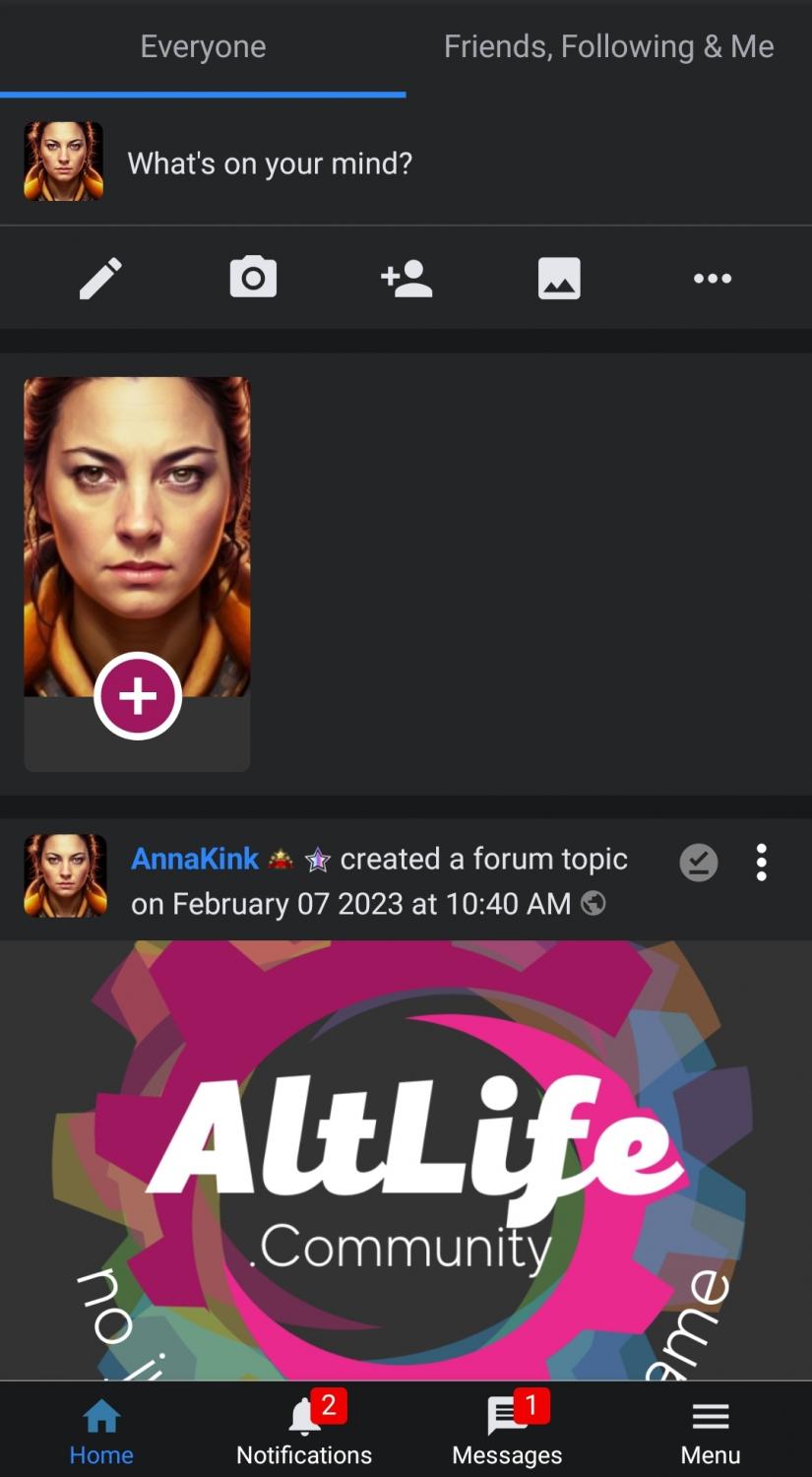The width and height of the screenshot is (812, 1477).
Task: Expand the vertical three-dot post menu
Action: 761,863
